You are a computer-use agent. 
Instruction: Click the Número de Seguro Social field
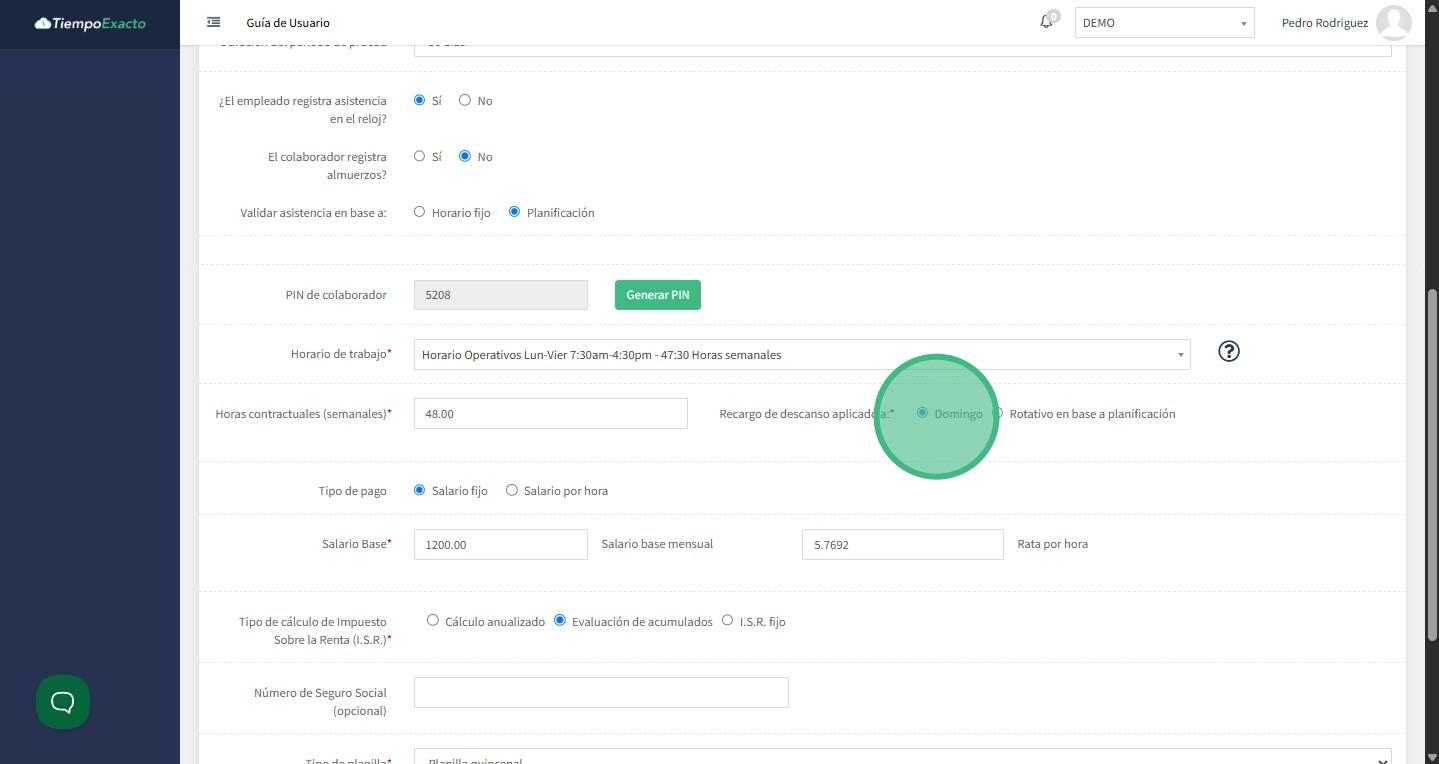pyautogui.click(x=601, y=692)
